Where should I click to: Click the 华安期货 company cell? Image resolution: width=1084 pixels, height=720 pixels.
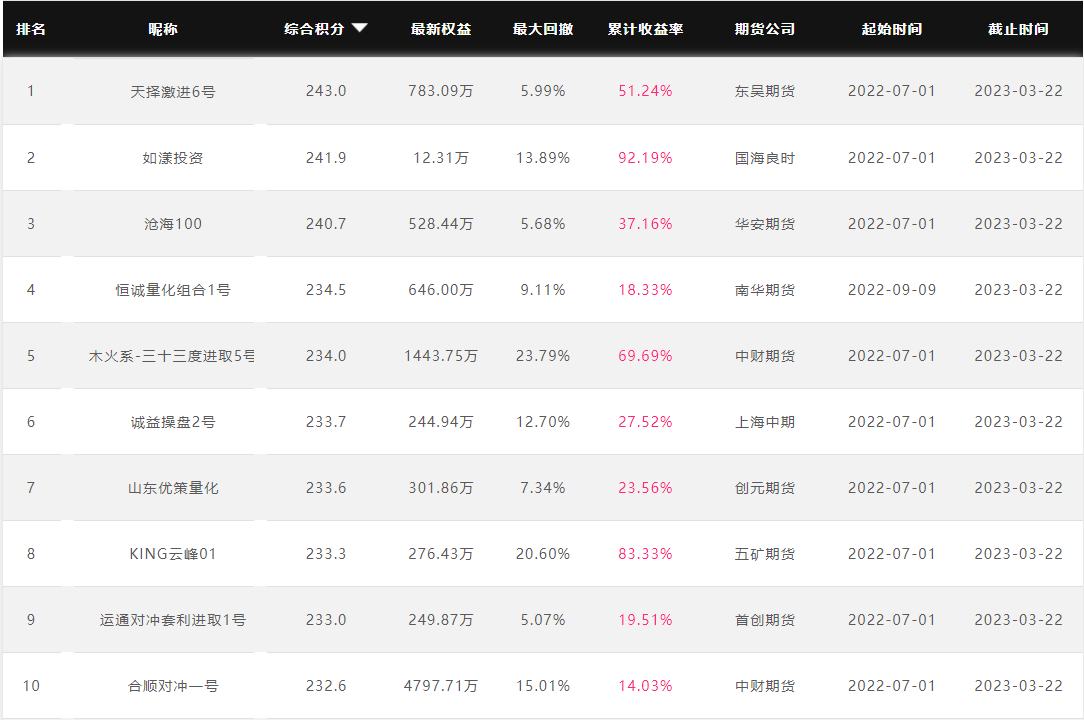(x=765, y=224)
